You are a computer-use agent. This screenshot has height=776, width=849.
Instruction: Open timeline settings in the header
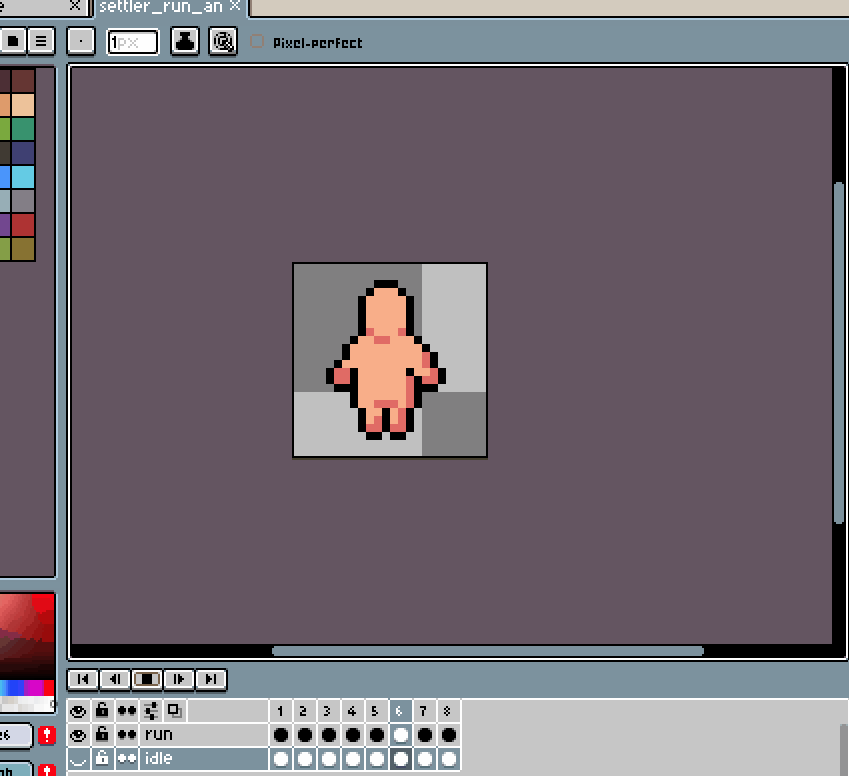151,710
